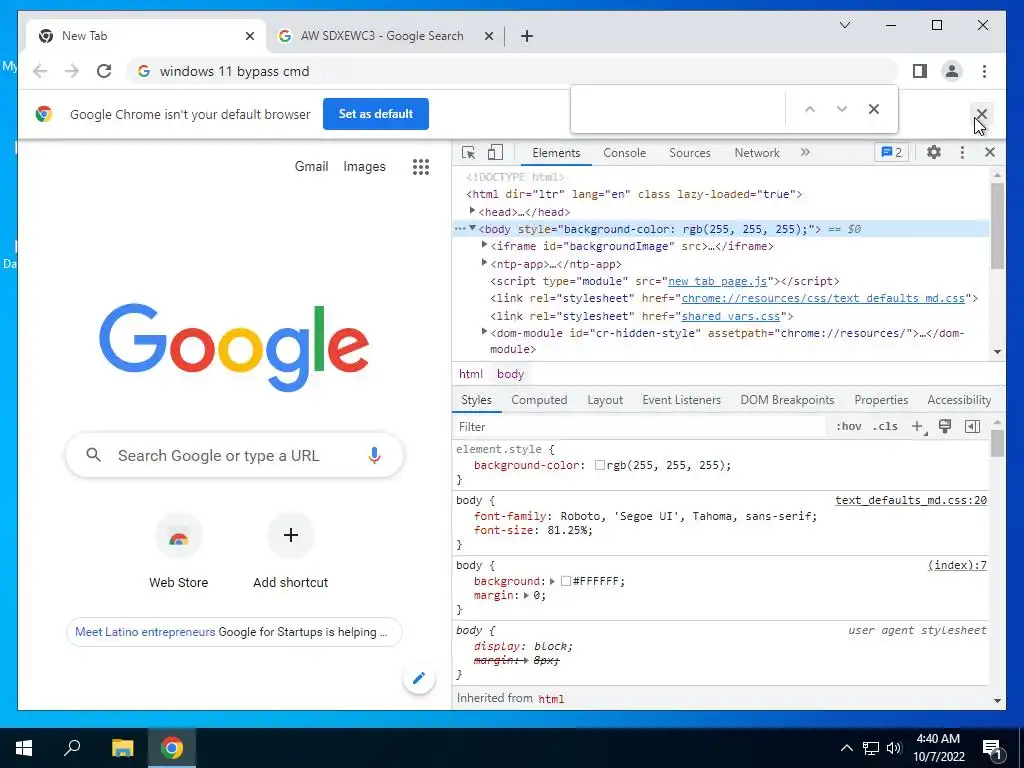Close the DevTools panel
This screenshot has width=1024, height=768.
989,152
